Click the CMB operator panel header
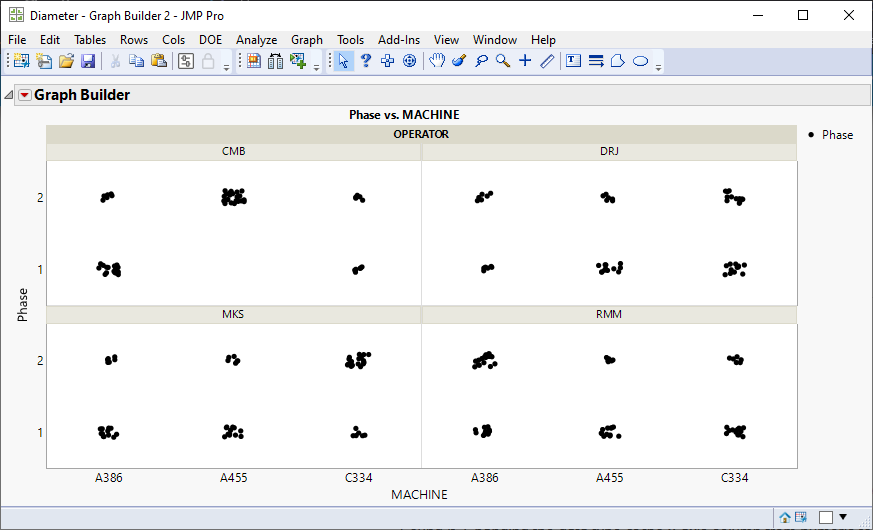873x530 pixels. (x=233, y=151)
